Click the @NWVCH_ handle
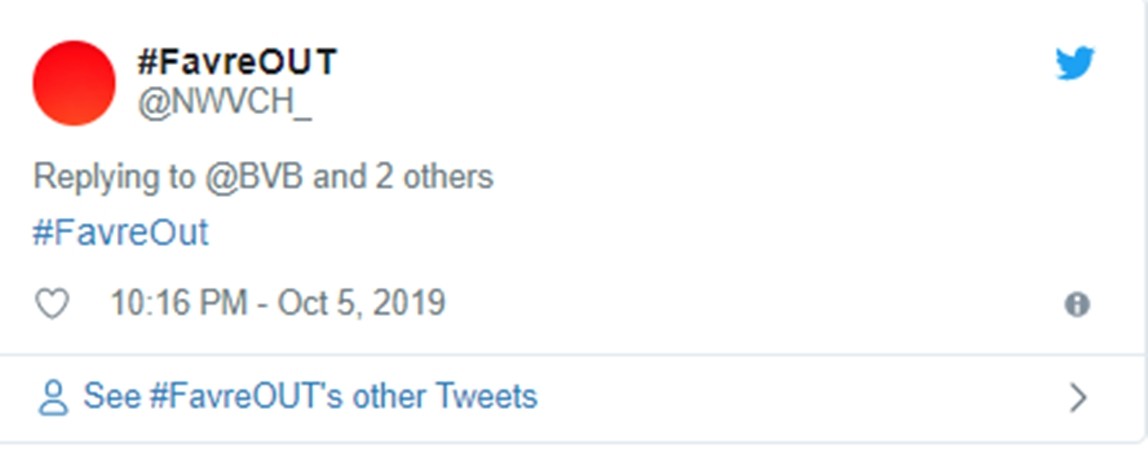The width and height of the screenshot is (1148, 450). [224, 105]
